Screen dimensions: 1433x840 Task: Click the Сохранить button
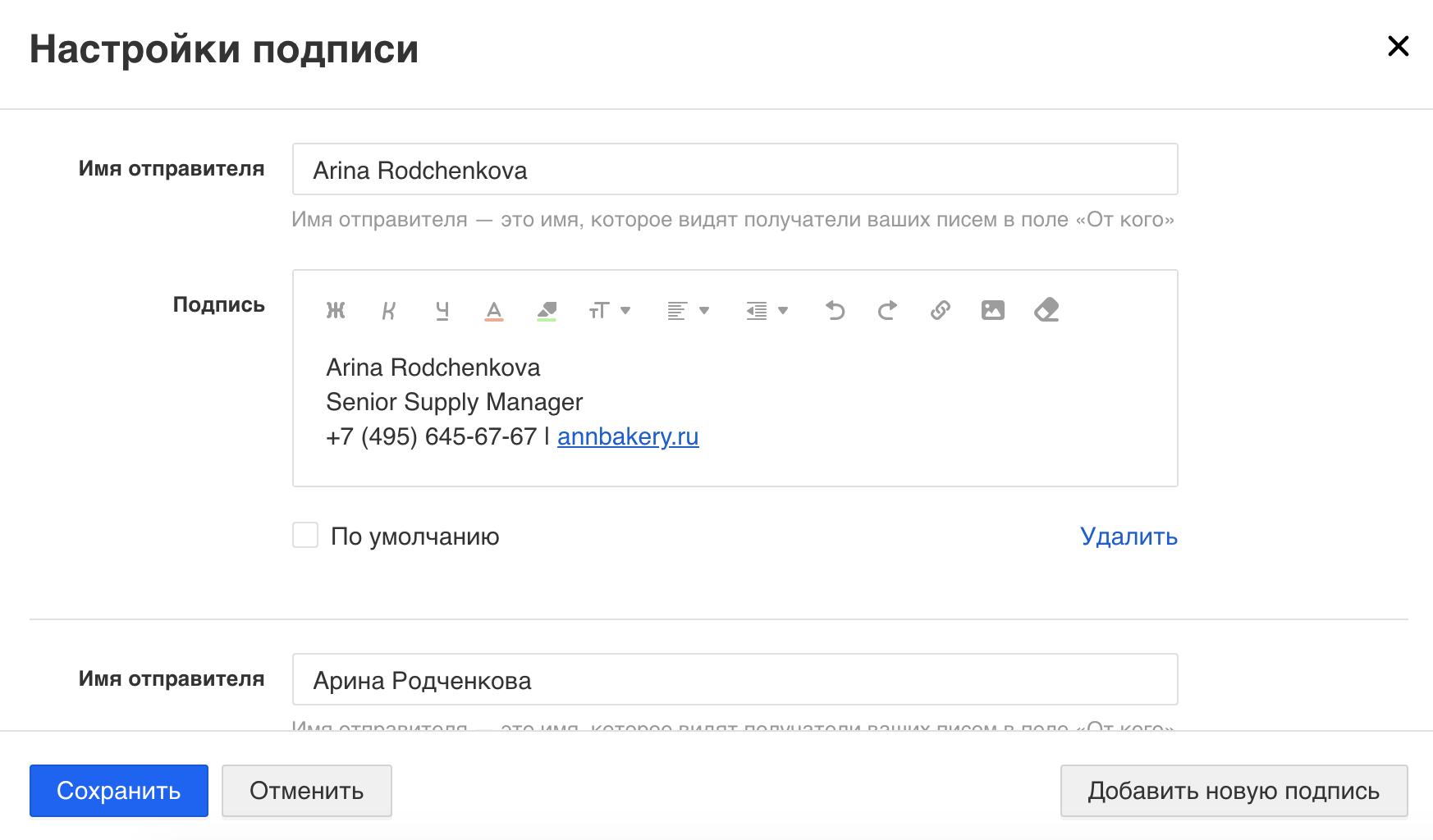(119, 791)
